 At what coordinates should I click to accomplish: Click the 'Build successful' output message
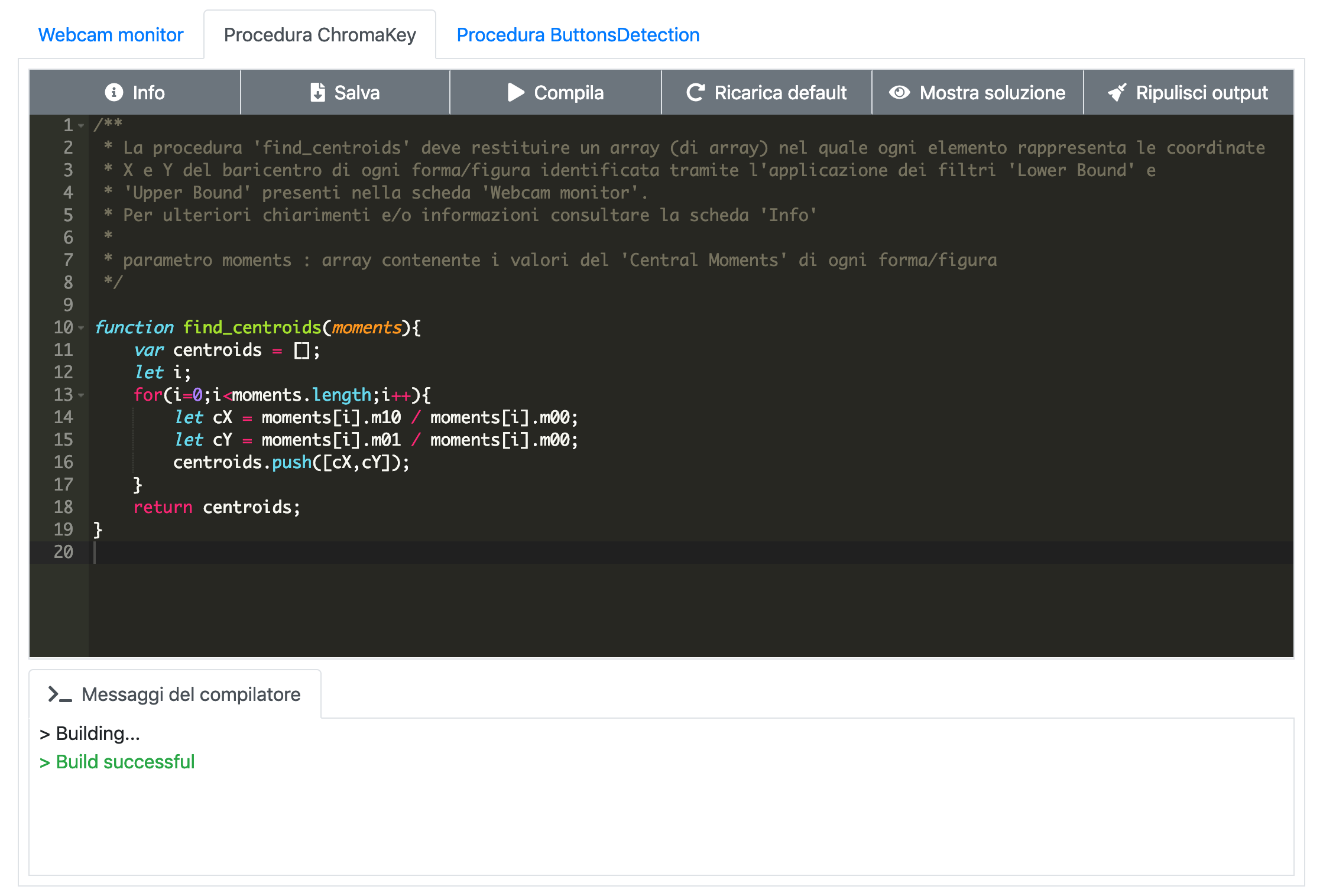(117, 762)
